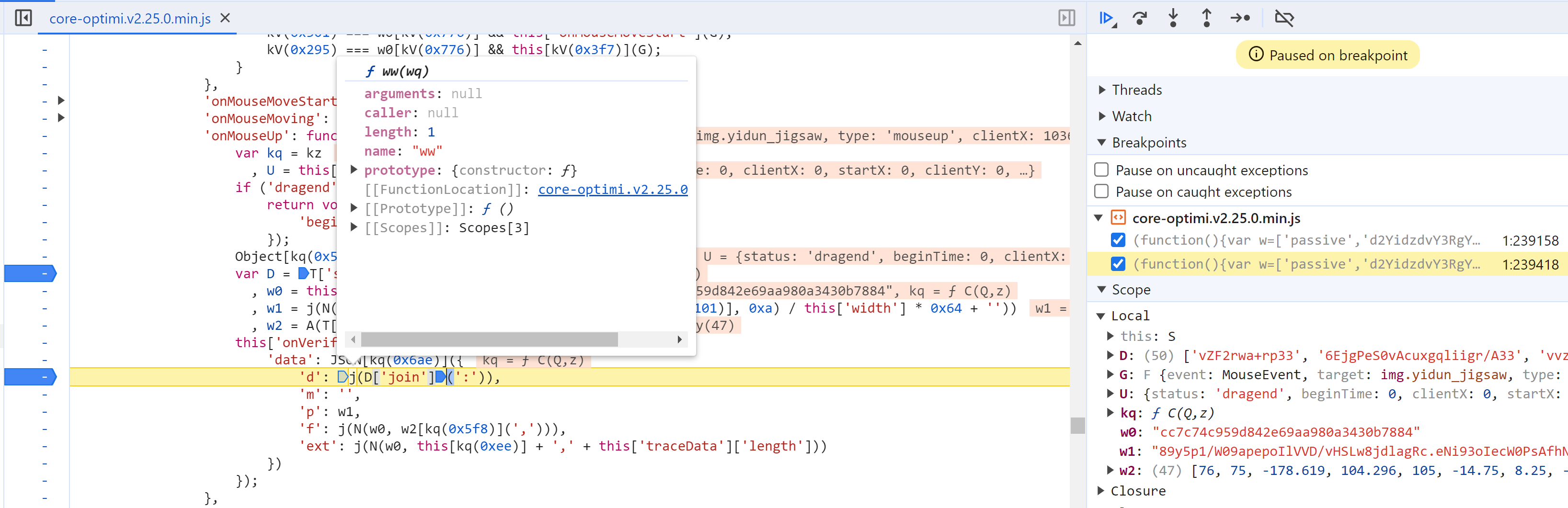Deactivate all breakpoints

[x=1284, y=18]
